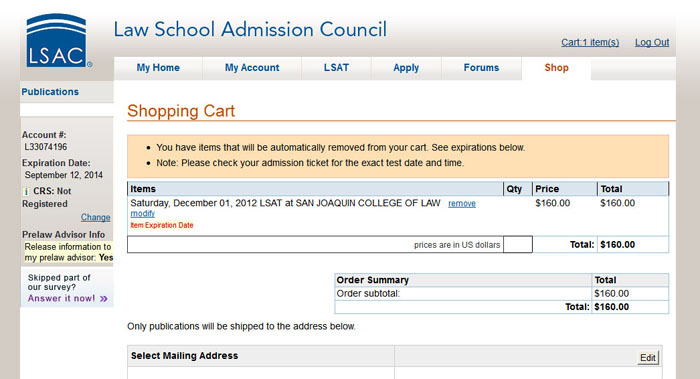Select the Shop tab
The image size is (700, 379).
pos(556,68)
